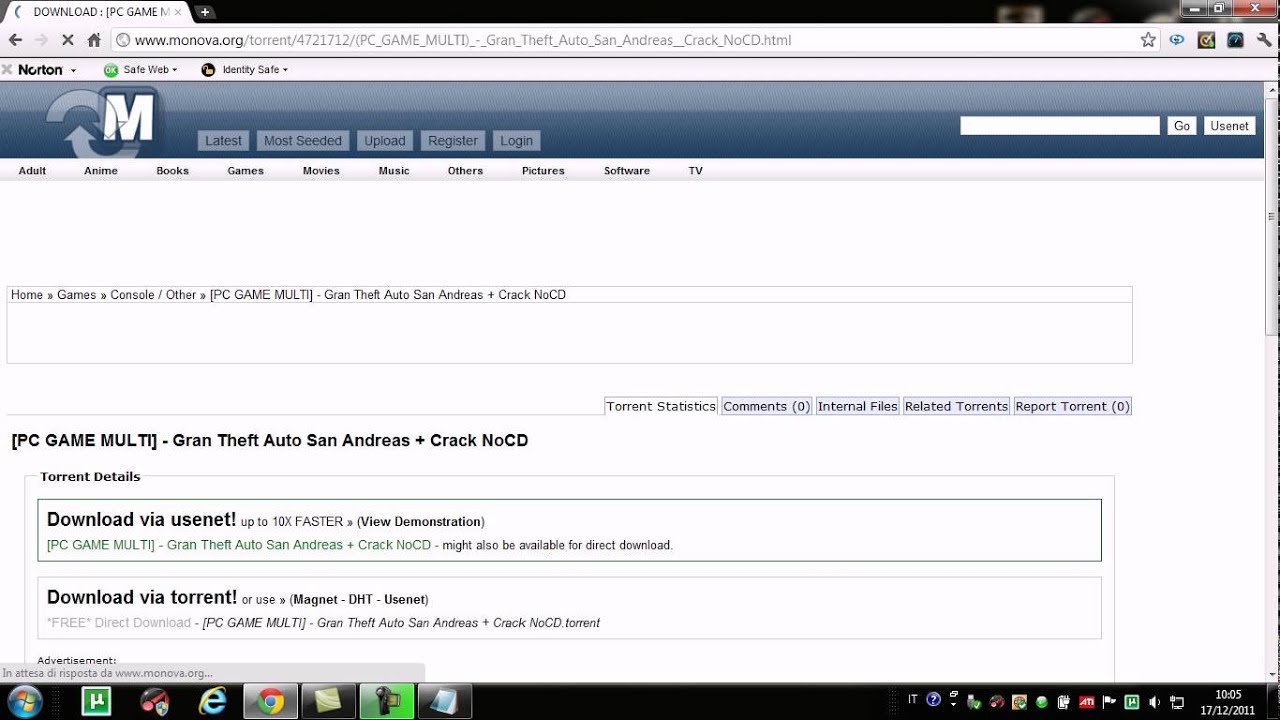Go to the Upload page
The width and height of the screenshot is (1280, 720).
385,141
